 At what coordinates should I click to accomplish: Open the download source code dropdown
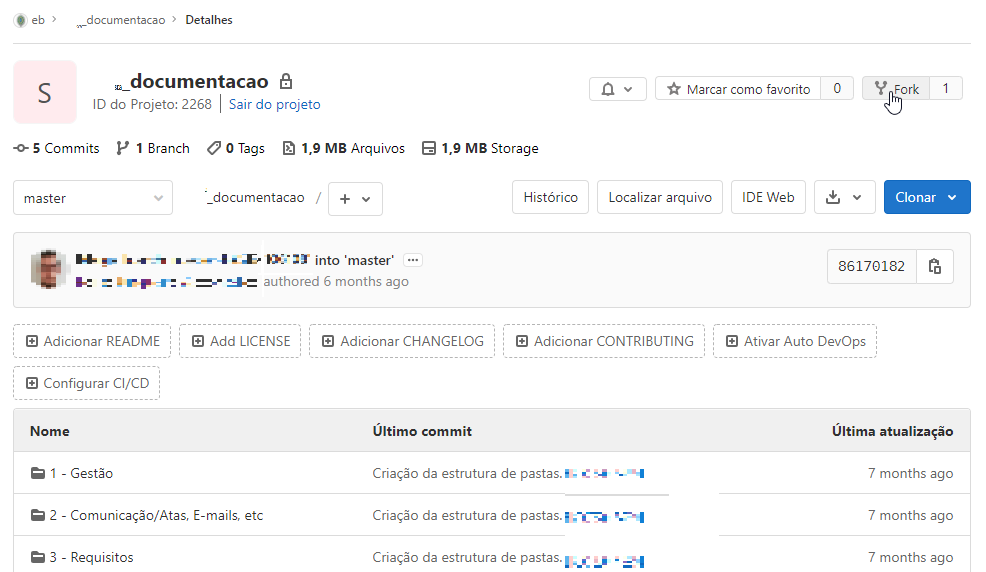[845, 197]
